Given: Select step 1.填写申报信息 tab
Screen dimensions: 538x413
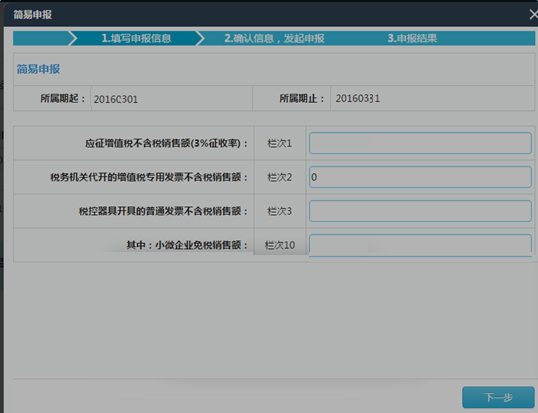Looking at the screenshot, I should click(136, 38).
